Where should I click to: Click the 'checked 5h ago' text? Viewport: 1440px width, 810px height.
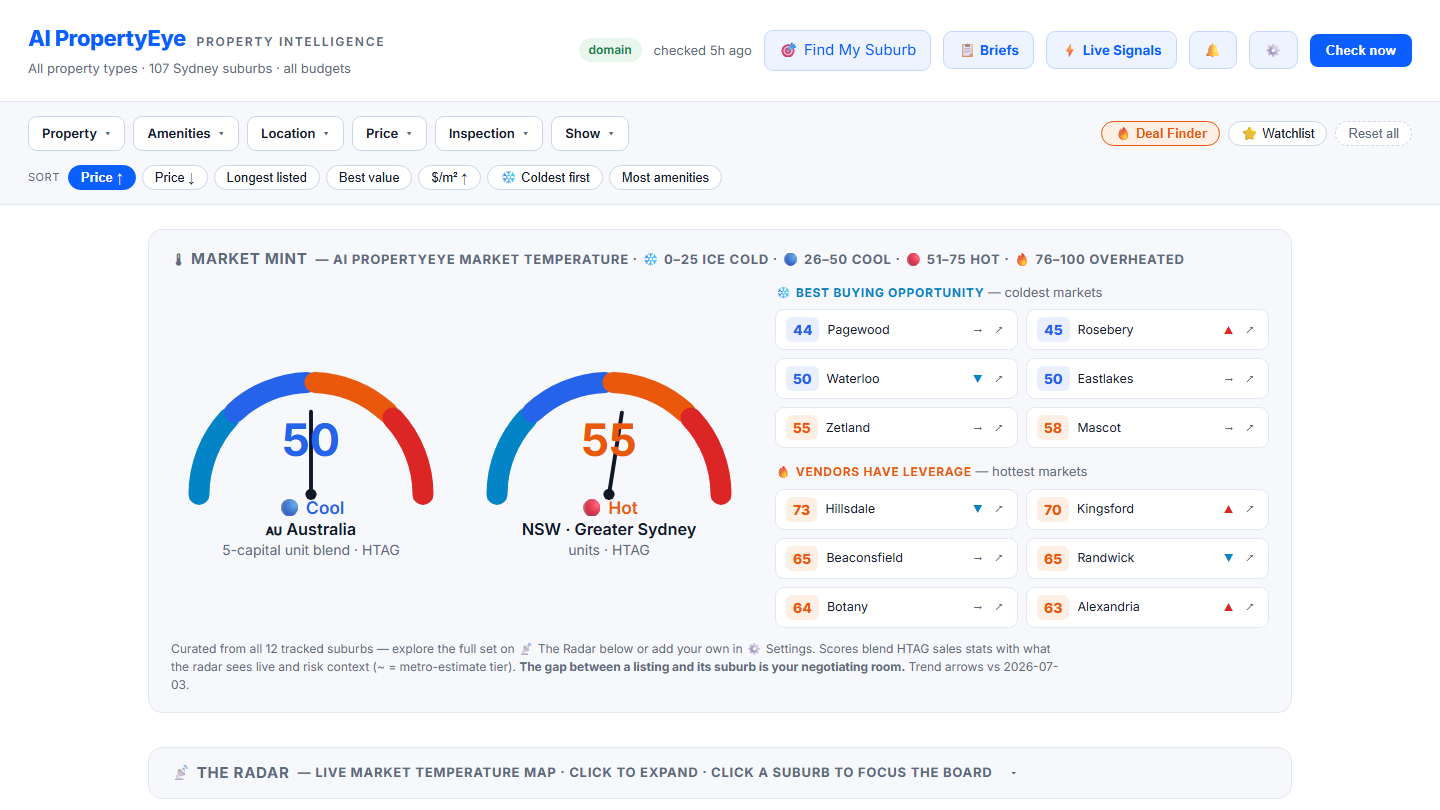pyautogui.click(x=702, y=51)
